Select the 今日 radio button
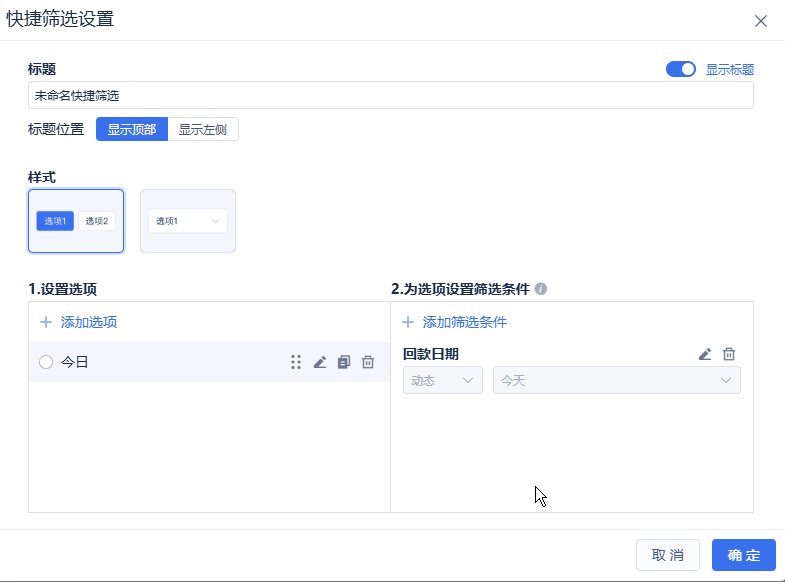This screenshot has height=582, width=785. tap(46, 362)
